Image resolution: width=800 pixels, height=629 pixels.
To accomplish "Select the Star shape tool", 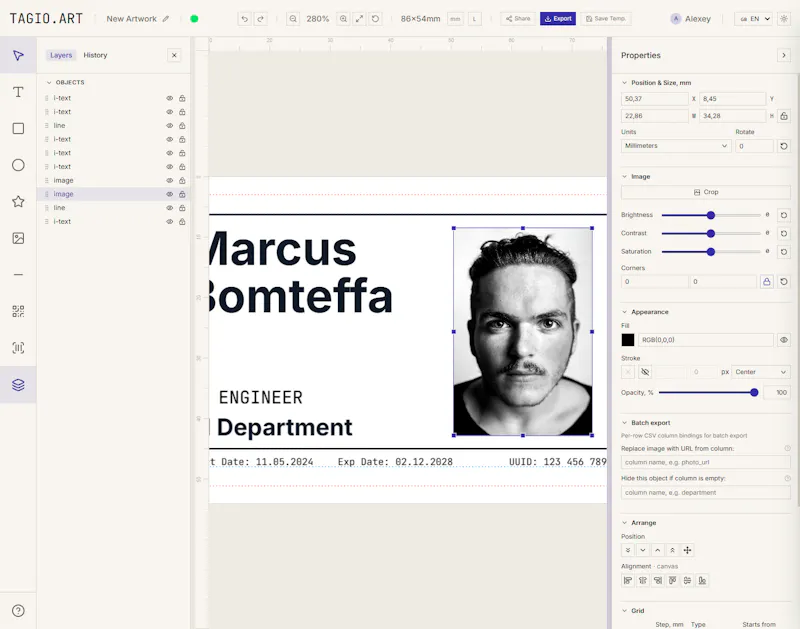I will 18,202.
